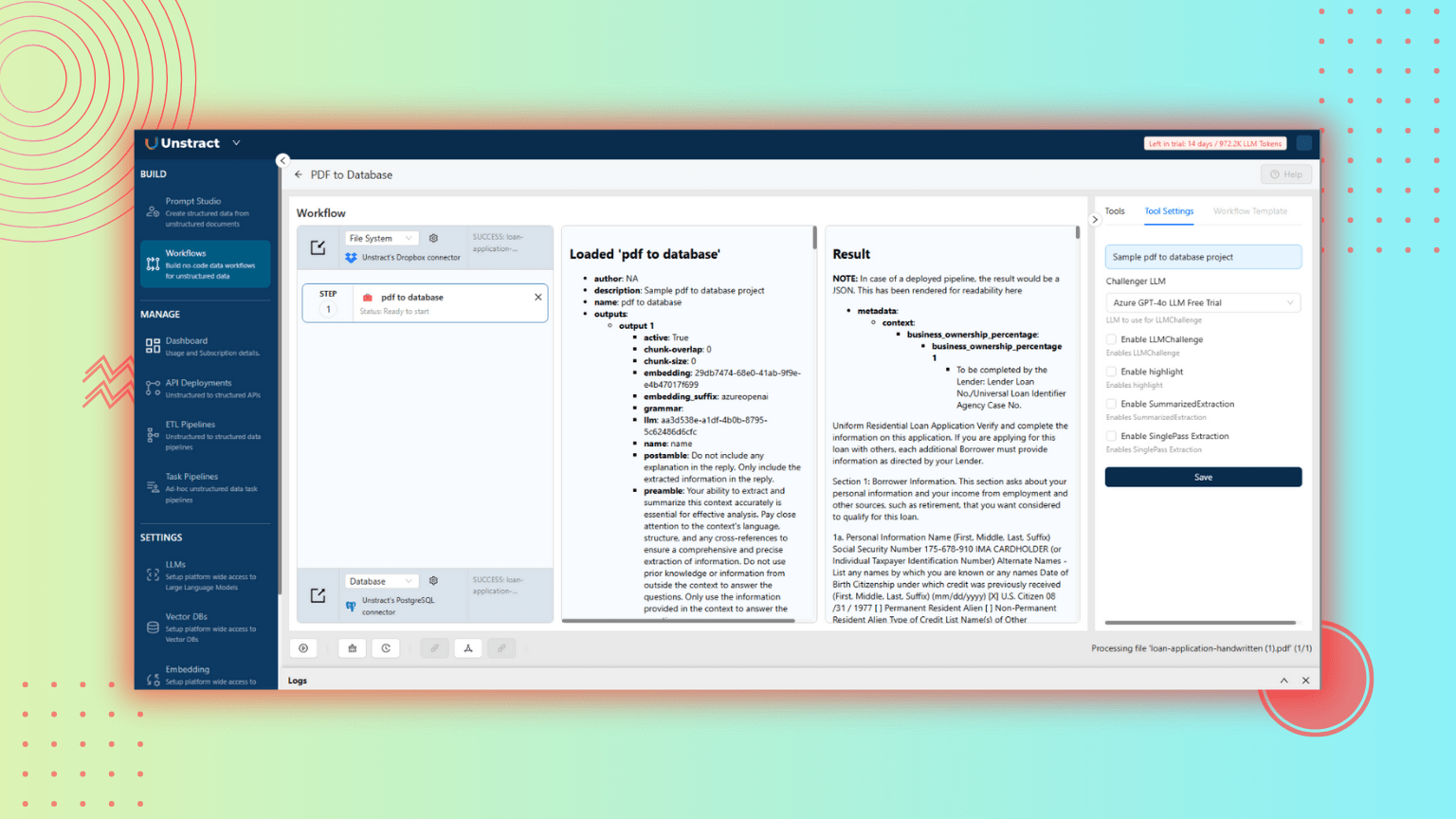
Task: Click the Save button in Tool Settings
Action: pyautogui.click(x=1202, y=478)
